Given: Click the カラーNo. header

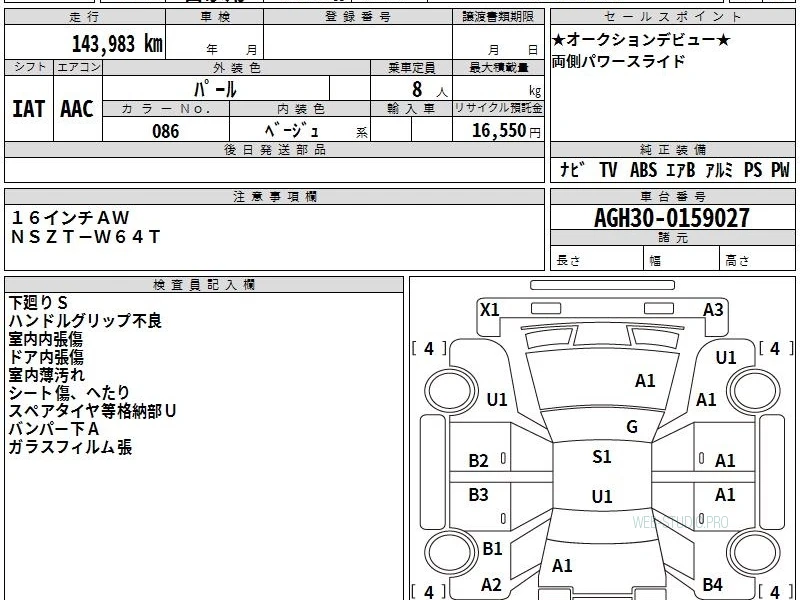Looking at the screenshot, I should 166,108.
